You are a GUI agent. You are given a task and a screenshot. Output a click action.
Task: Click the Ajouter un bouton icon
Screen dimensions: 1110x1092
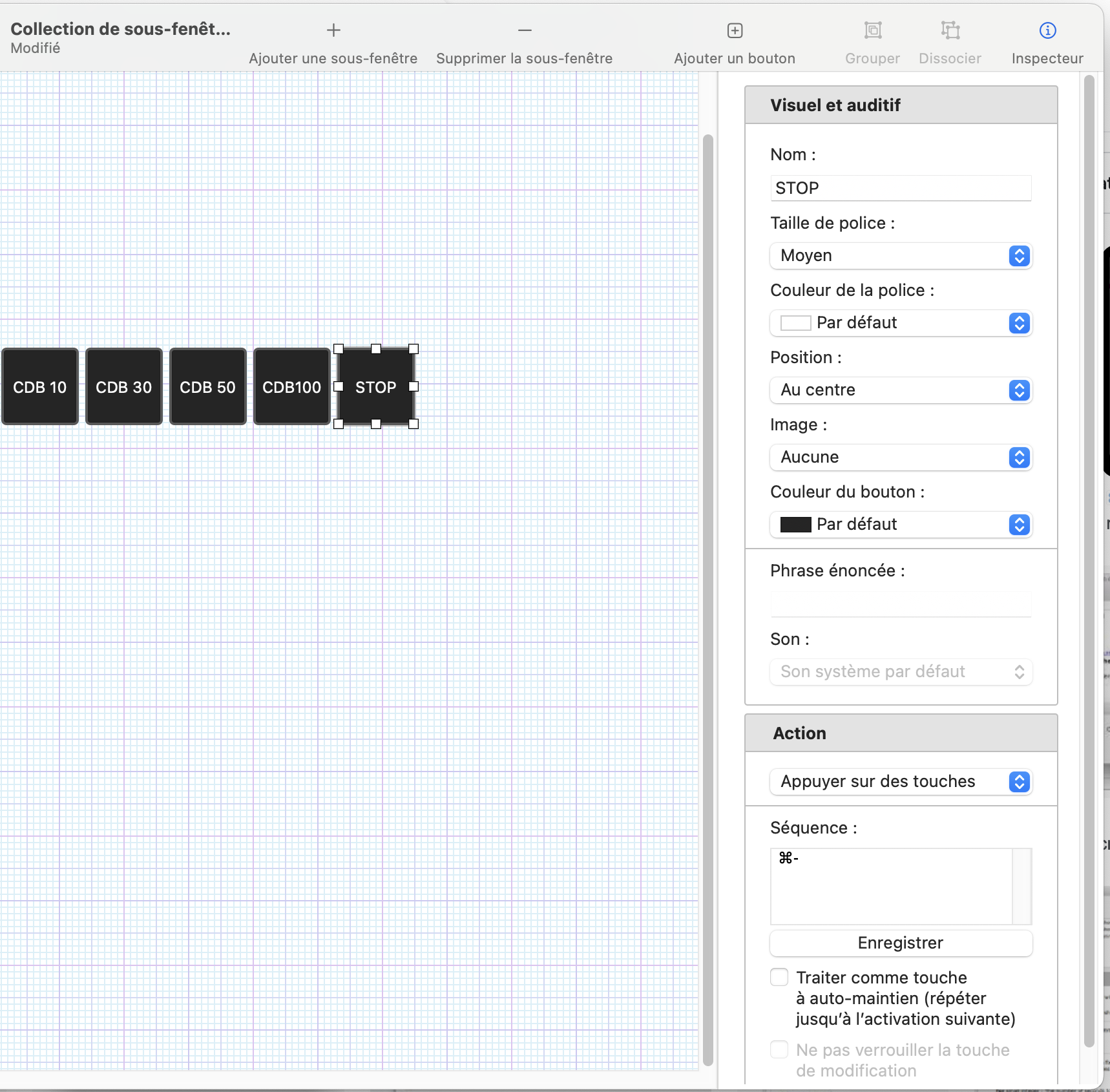[735, 30]
